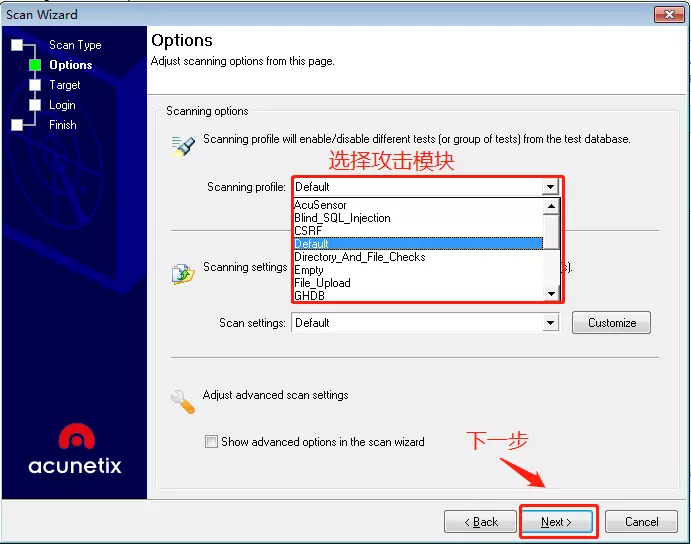Choose GHDB scanning profile
This screenshot has width=691, height=544.
tap(418, 295)
